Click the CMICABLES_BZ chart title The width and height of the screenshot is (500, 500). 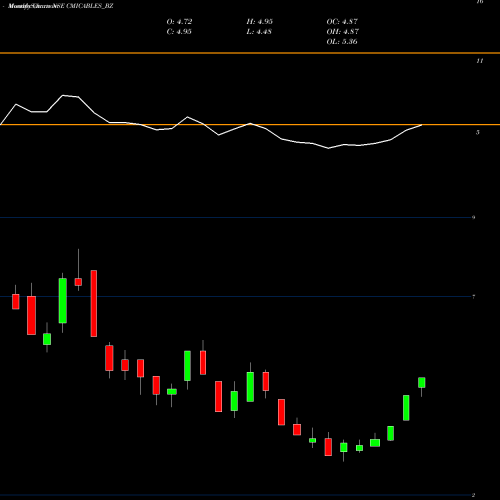tap(60, 6)
